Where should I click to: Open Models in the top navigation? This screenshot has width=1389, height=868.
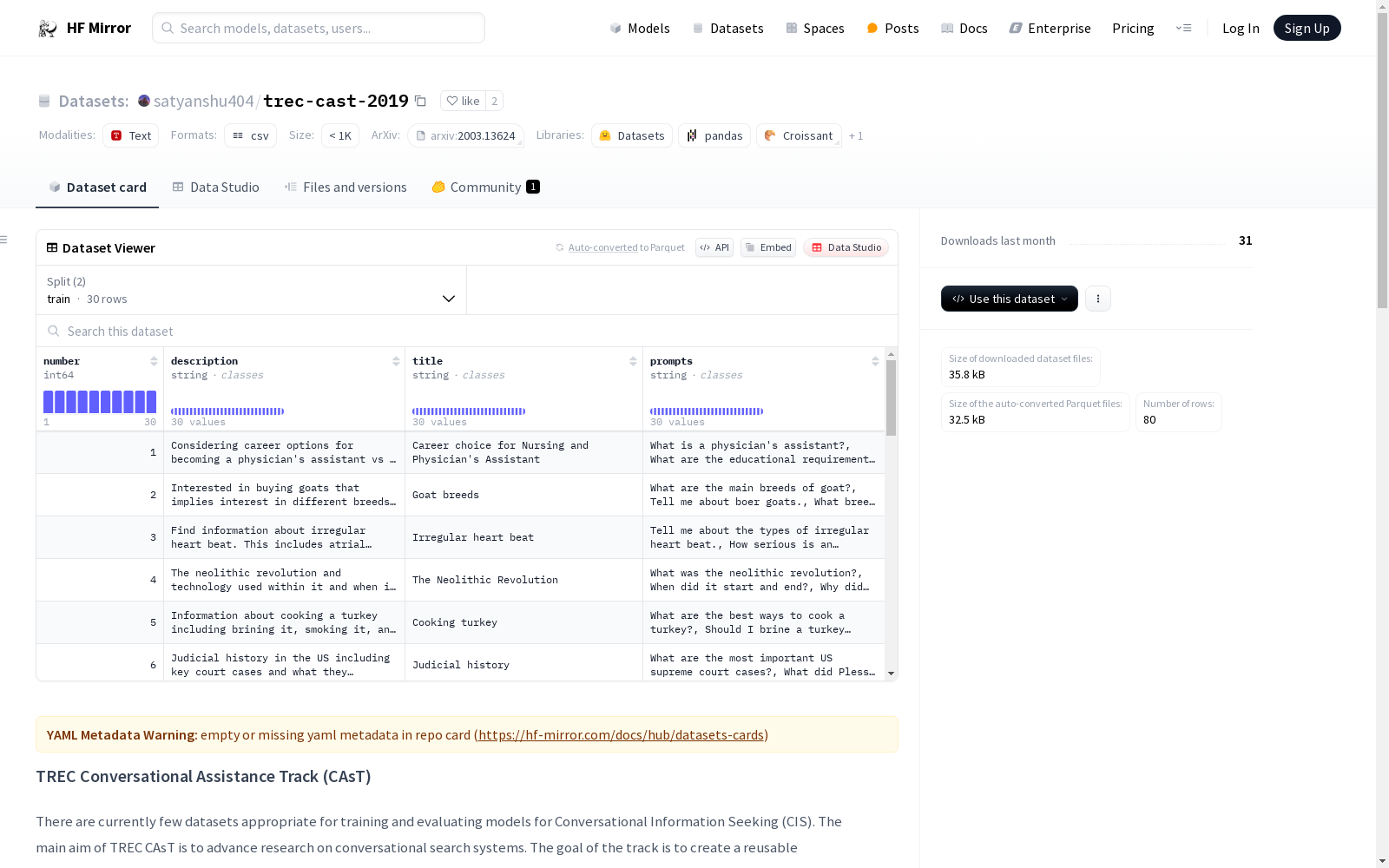pyautogui.click(x=640, y=29)
